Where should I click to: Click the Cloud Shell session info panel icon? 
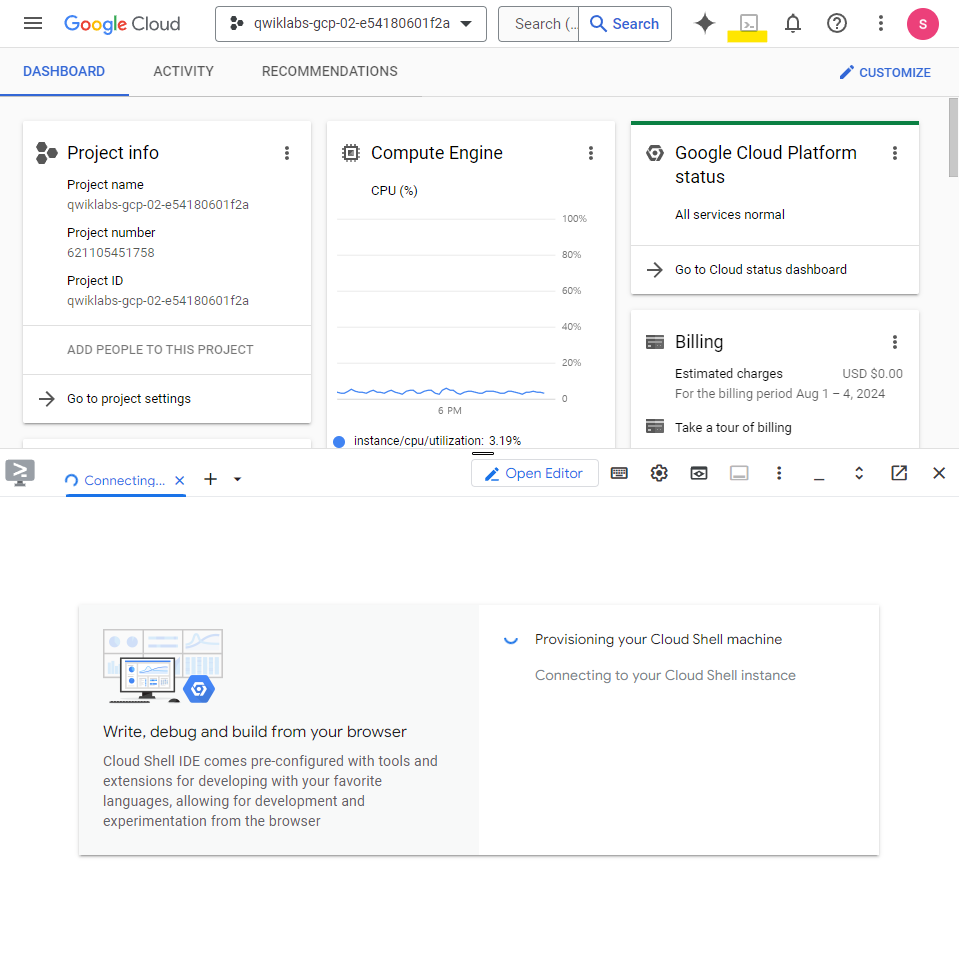[x=739, y=473]
